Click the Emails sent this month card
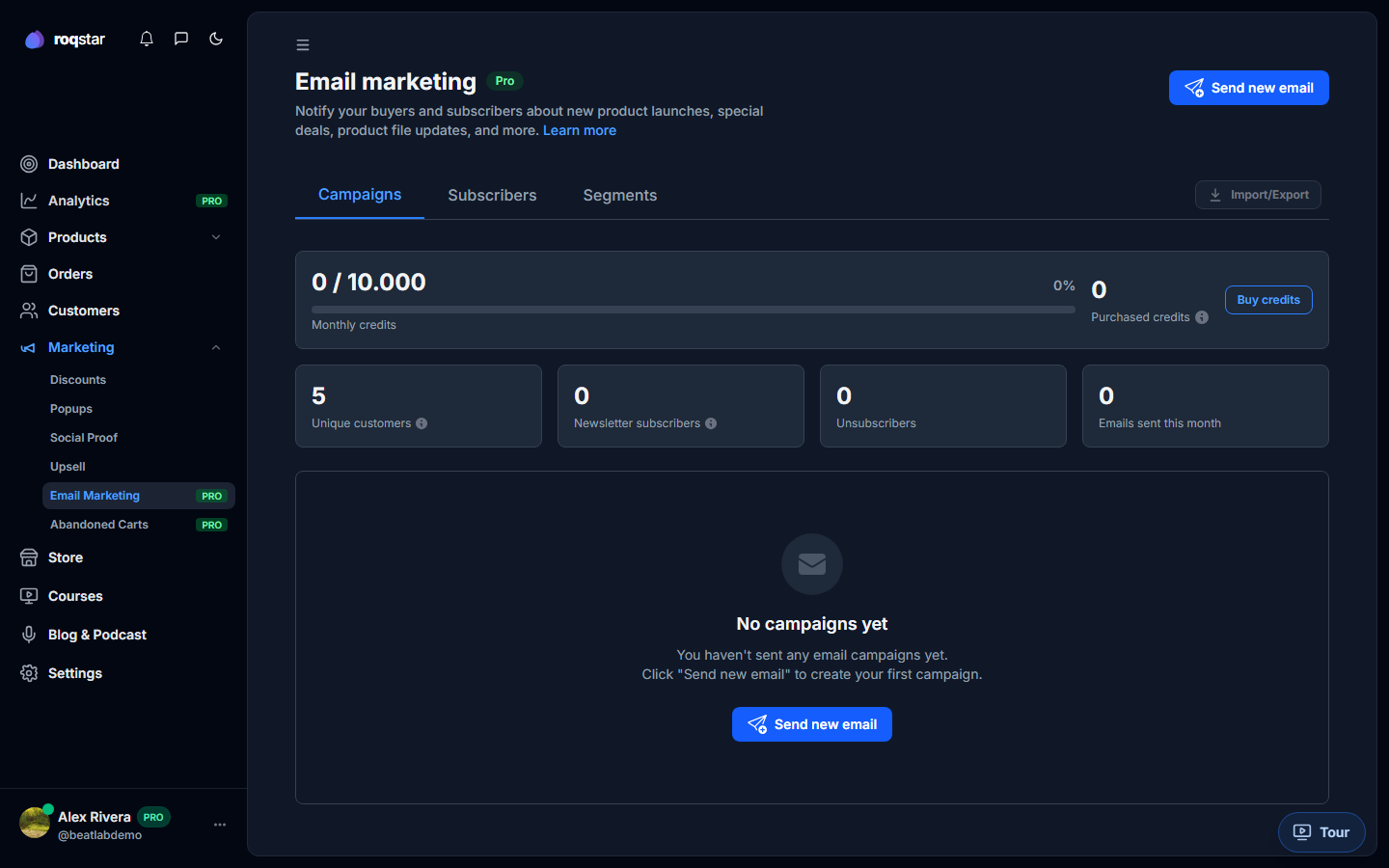The height and width of the screenshot is (868, 1389). pyautogui.click(x=1206, y=406)
